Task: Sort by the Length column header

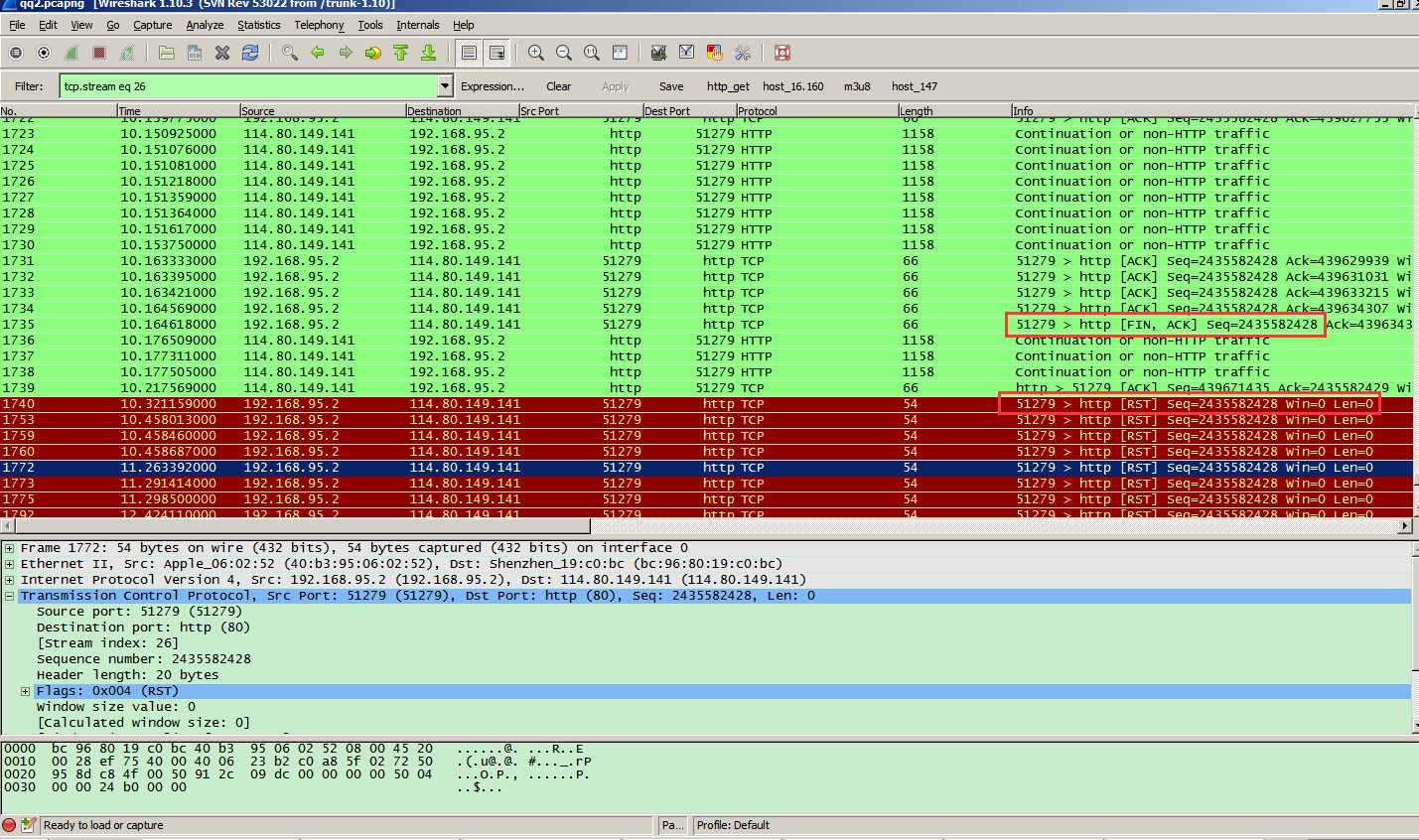Action: coord(954,111)
